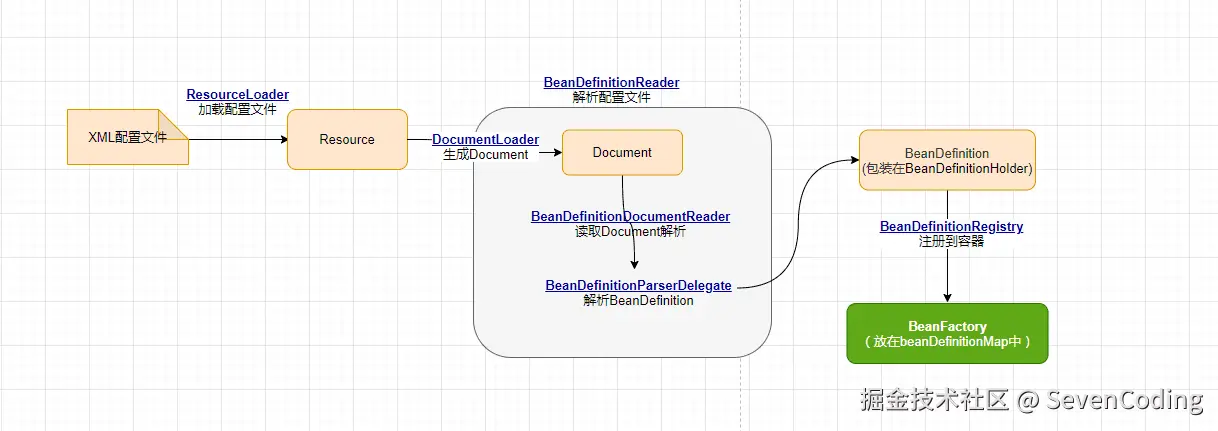Select the 解析BeanDefinition label

pos(638,300)
